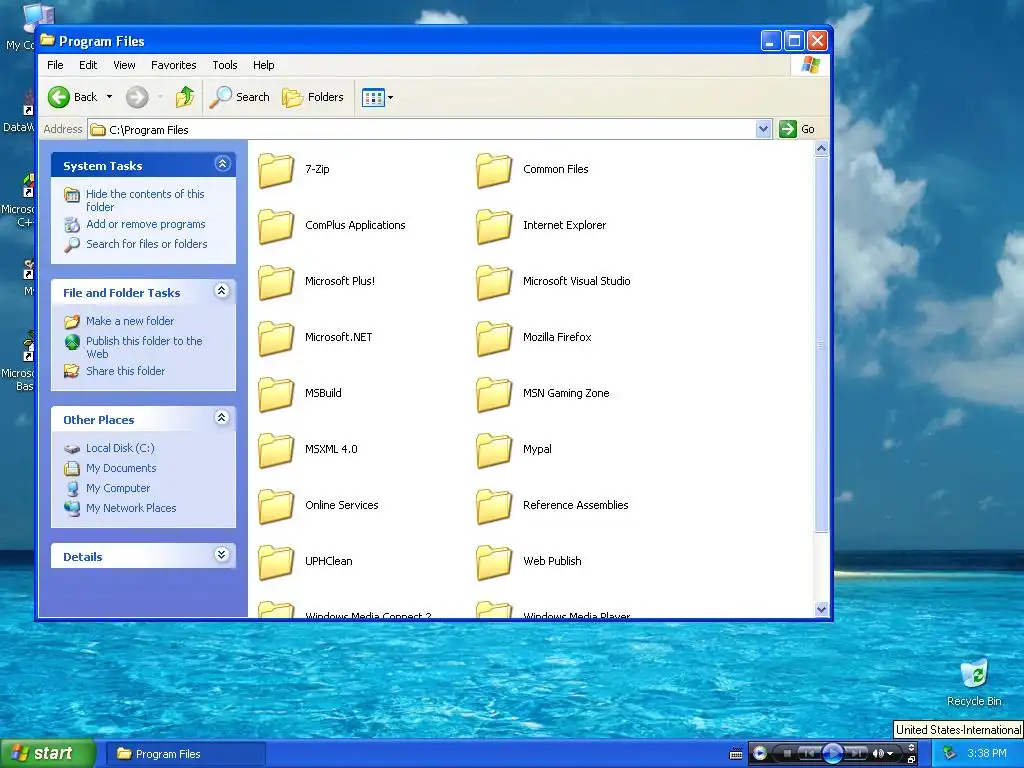
Task: Restore the Media Player toolbar window
Action: (x=912, y=760)
